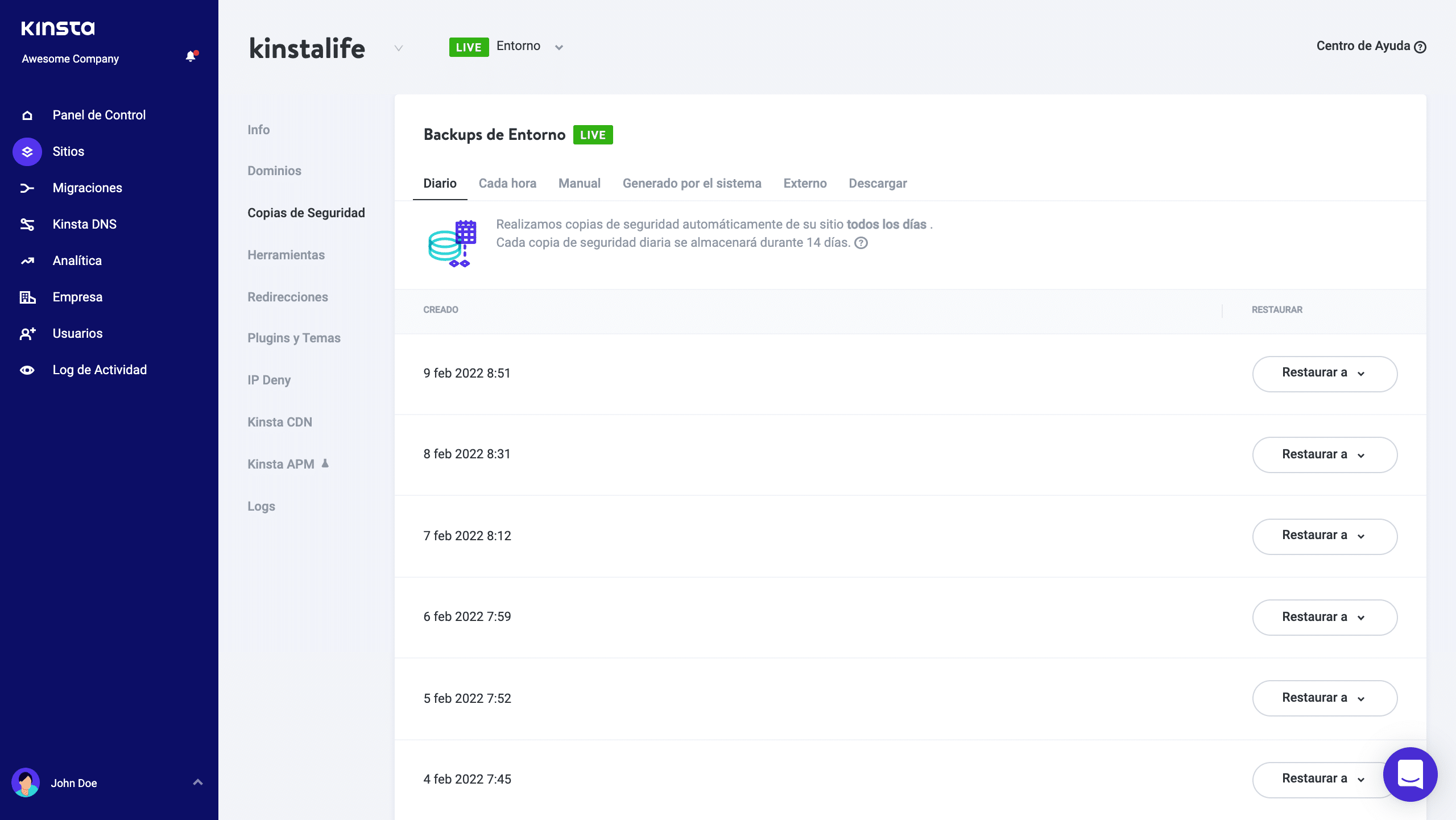Click the Herramientas menu entry
1456x820 pixels.
coord(286,255)
